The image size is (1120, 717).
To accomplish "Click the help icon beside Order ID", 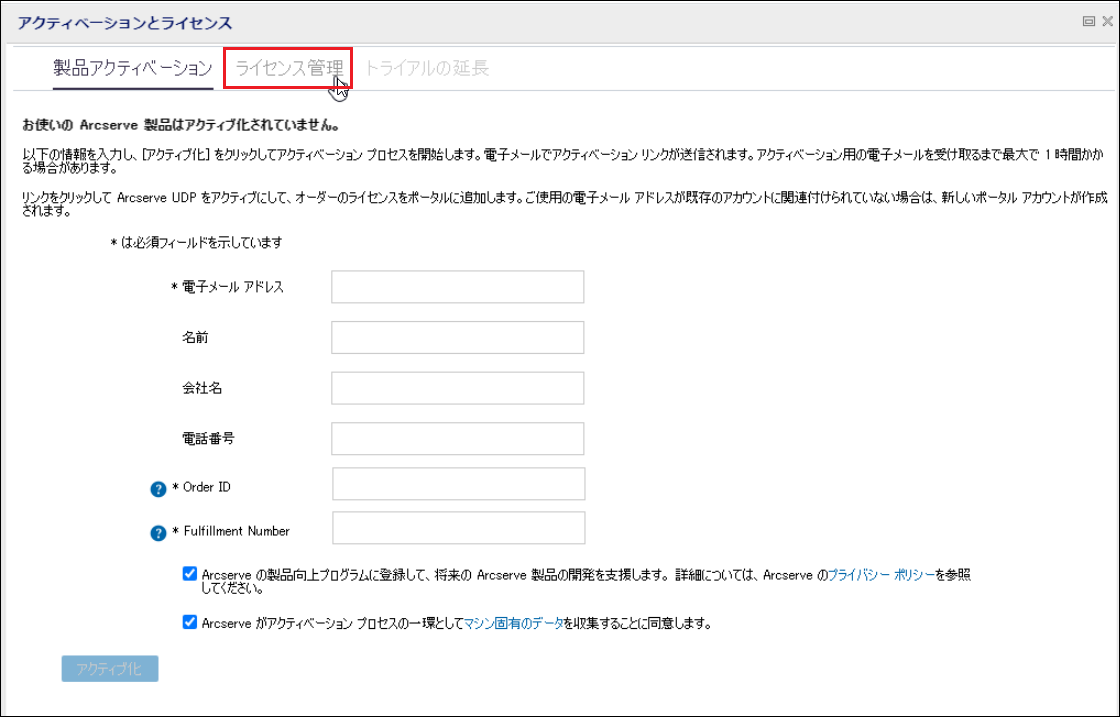I will tap(157, 489).
